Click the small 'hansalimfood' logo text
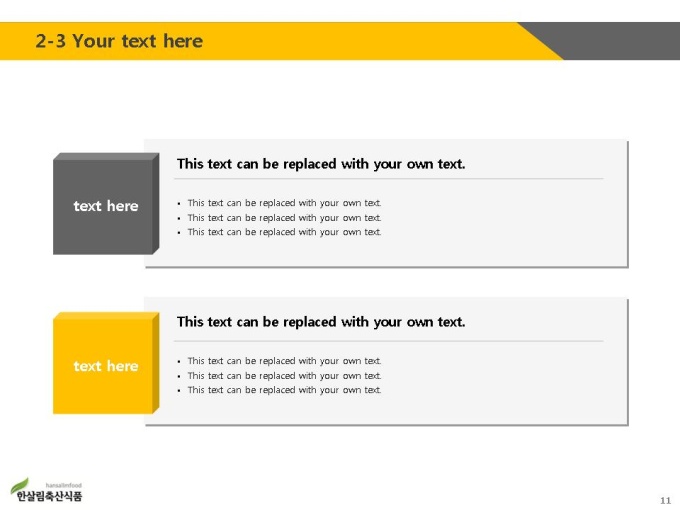680x510 pixels. pyautogui.click(x=63, y=486)
